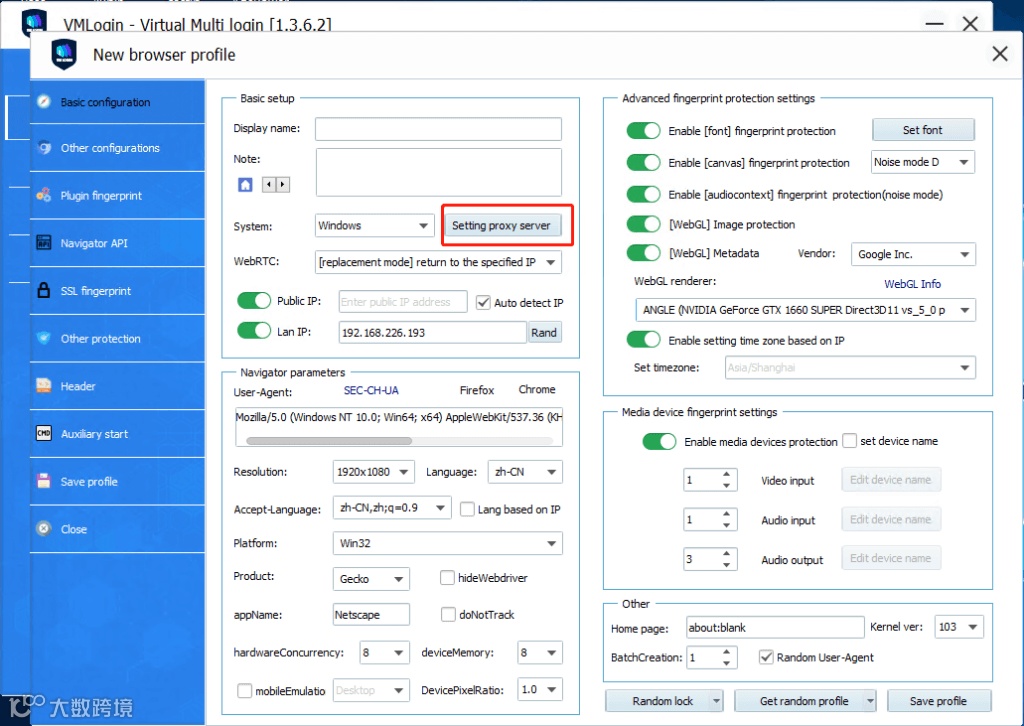Close the New browser profile dialog
Screen dimensions: 1024x726
(x=1000, y=54)
